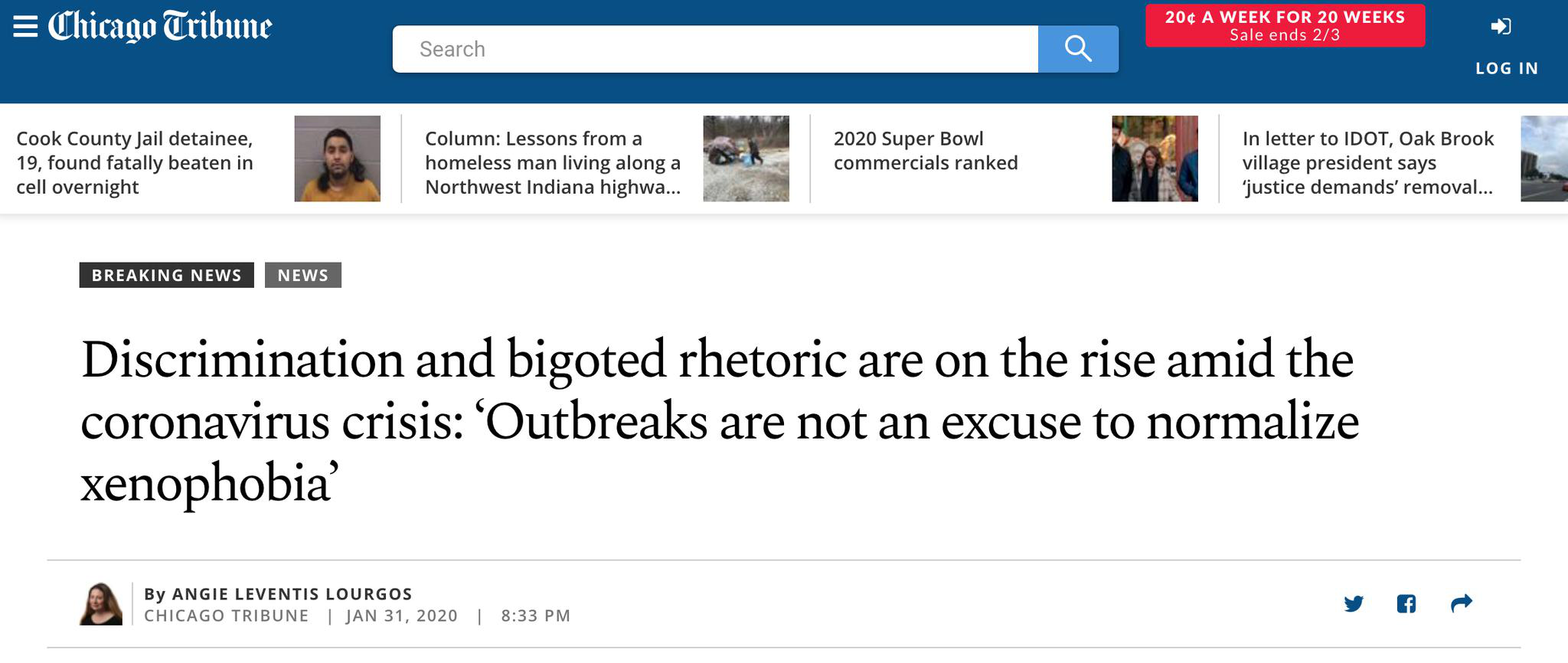Image resolution: width=1568 pixels, height=663 pixels.
Task: Click the Chicago Tribune logo
Action: (x=160, y=26)
